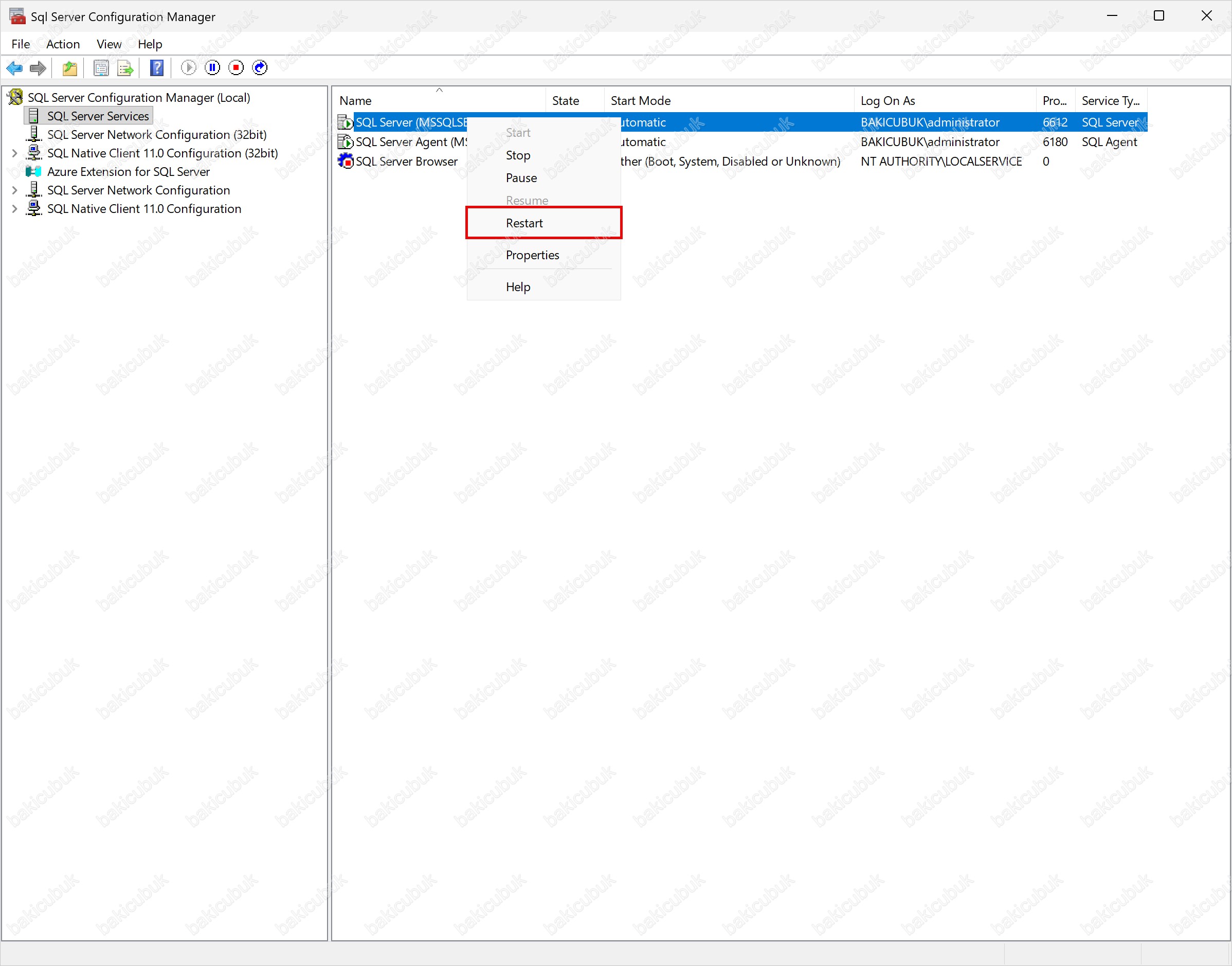Sort by the Log On As column header
This screenshot has width=1232, height=966.
(x=887, y=101)
